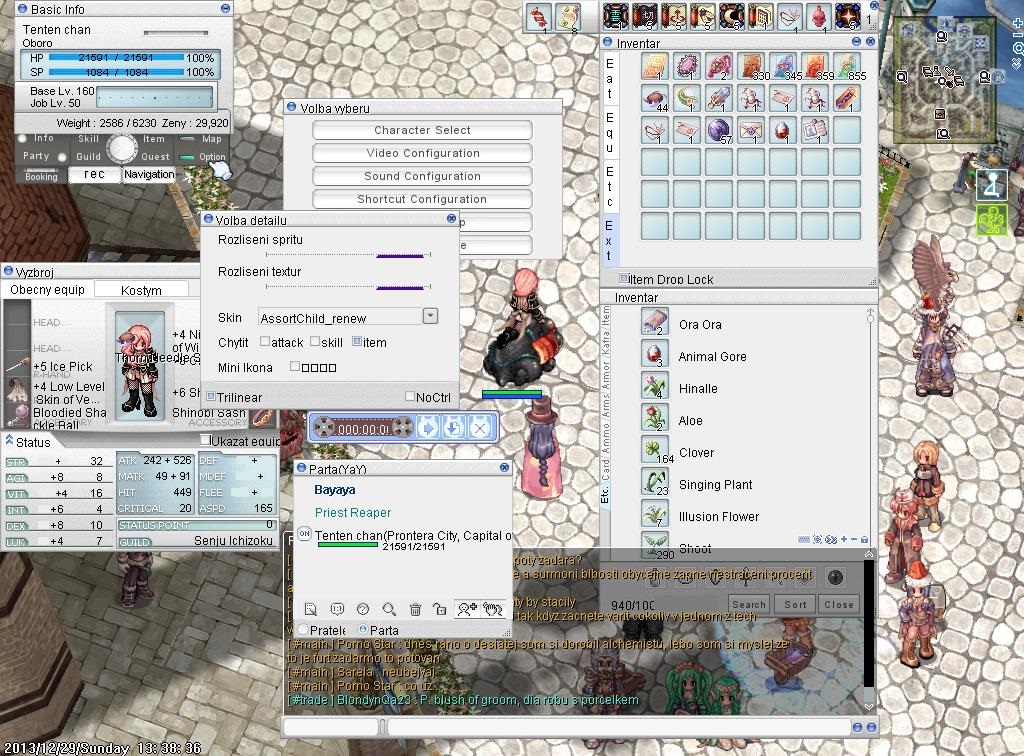Image resolution: width=1024 pixels, height=756 pixels.
Task: Close the replay recorder bar
Action: (480, 429)
